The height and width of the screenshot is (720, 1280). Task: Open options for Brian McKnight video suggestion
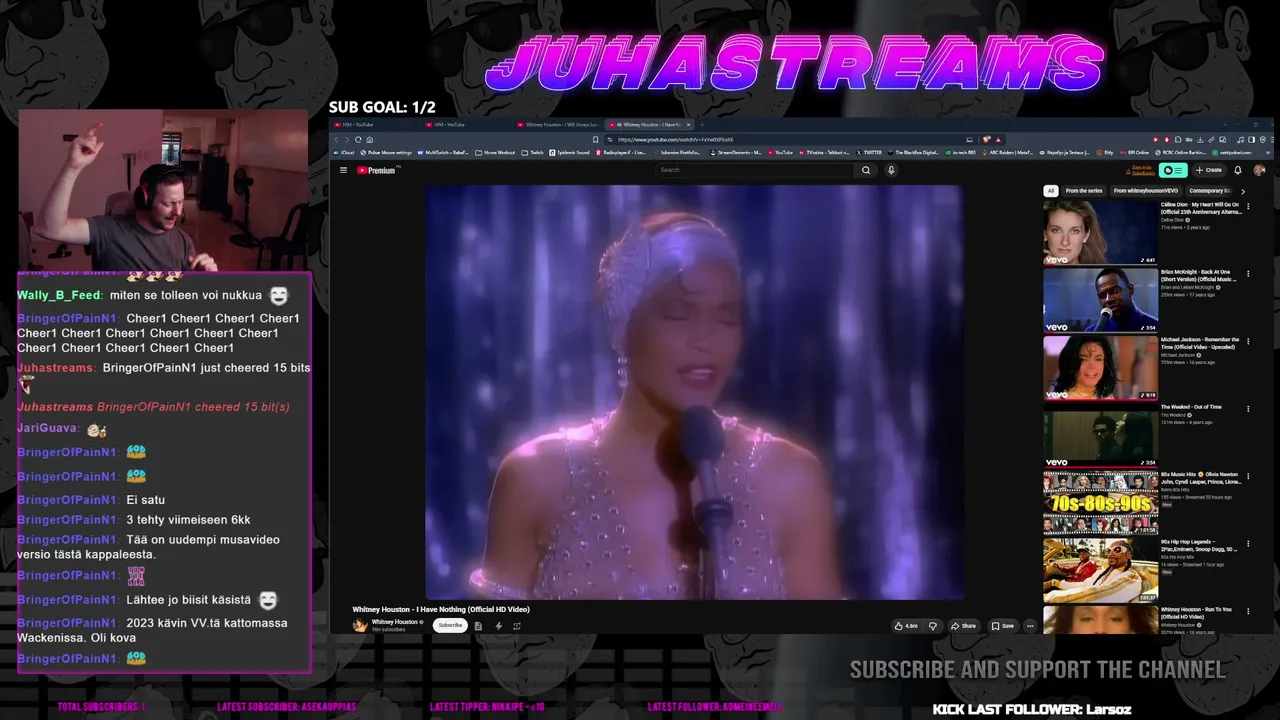[x=1248, y=273]
